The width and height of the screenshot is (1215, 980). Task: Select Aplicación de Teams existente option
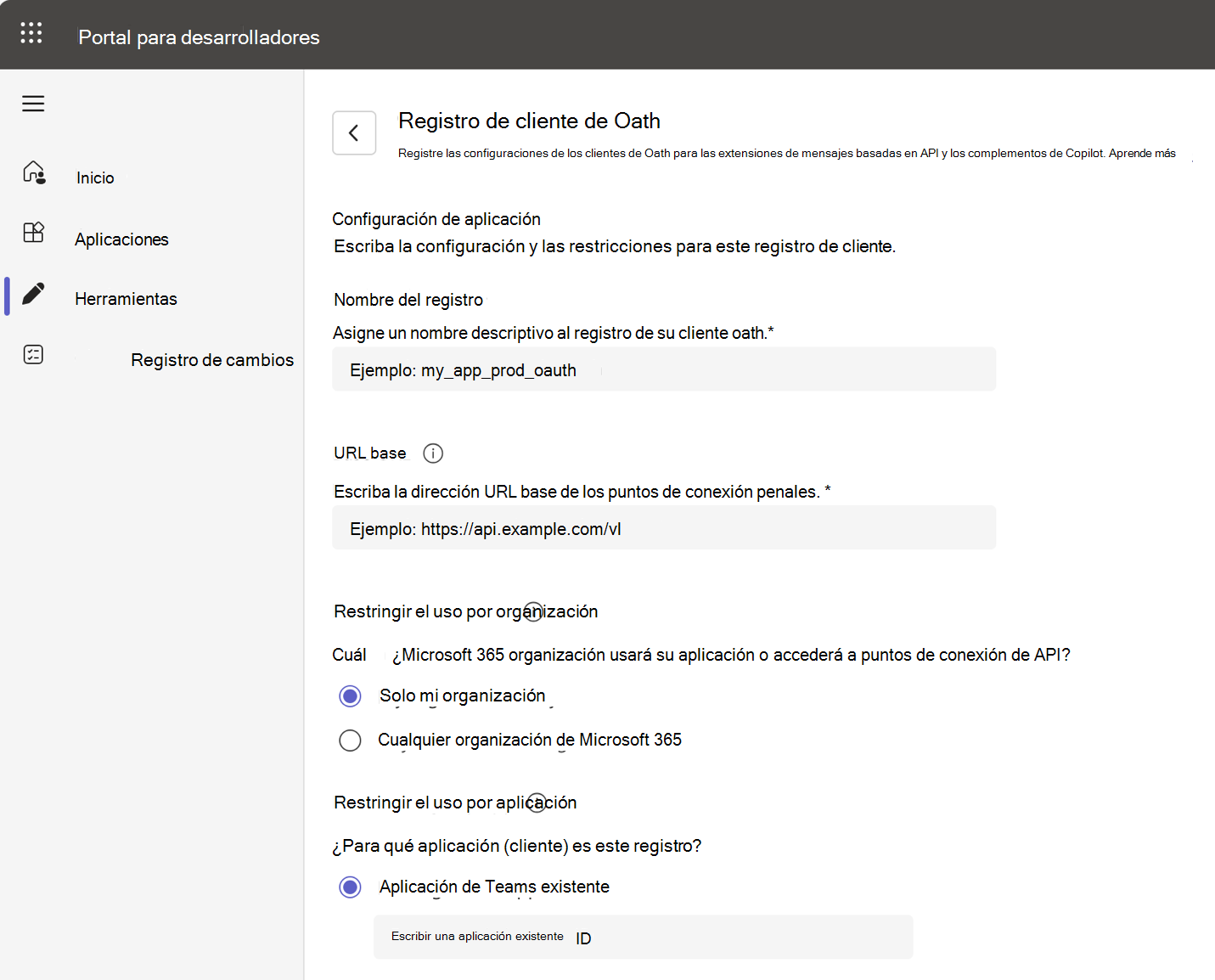click(350, 887)
